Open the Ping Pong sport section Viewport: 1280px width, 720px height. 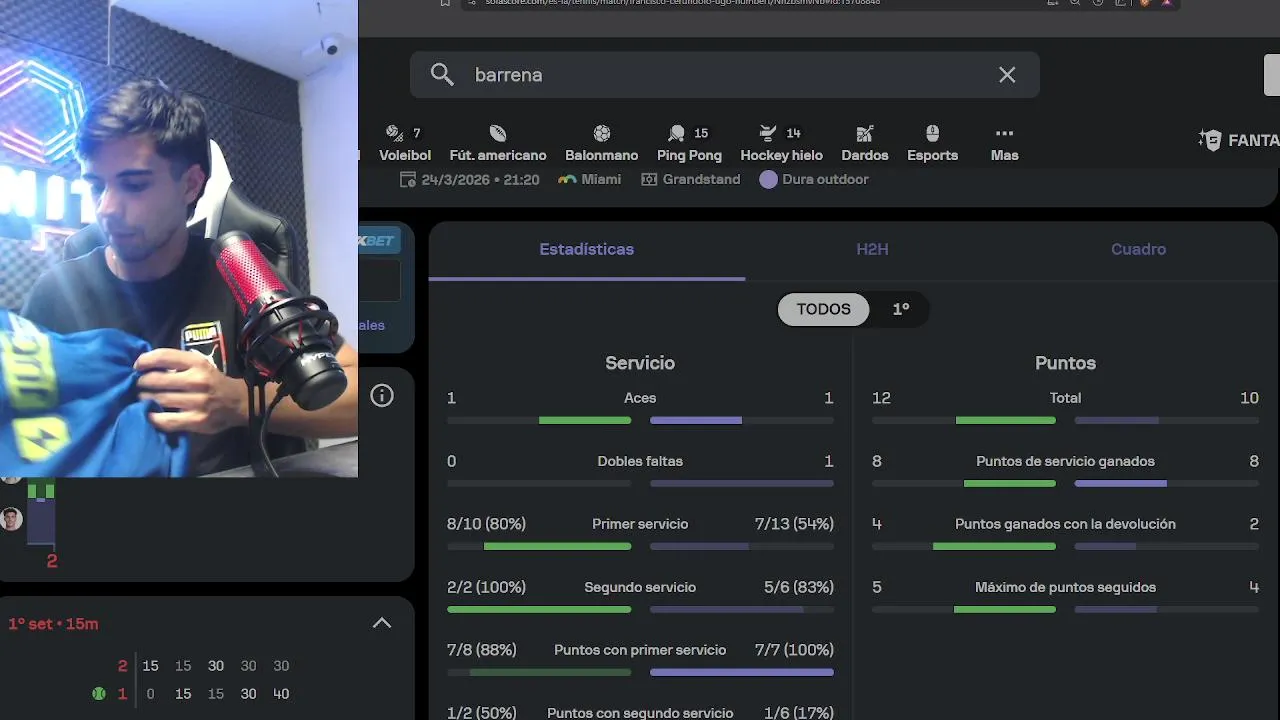pyautogui.click(x=689, y=144)
